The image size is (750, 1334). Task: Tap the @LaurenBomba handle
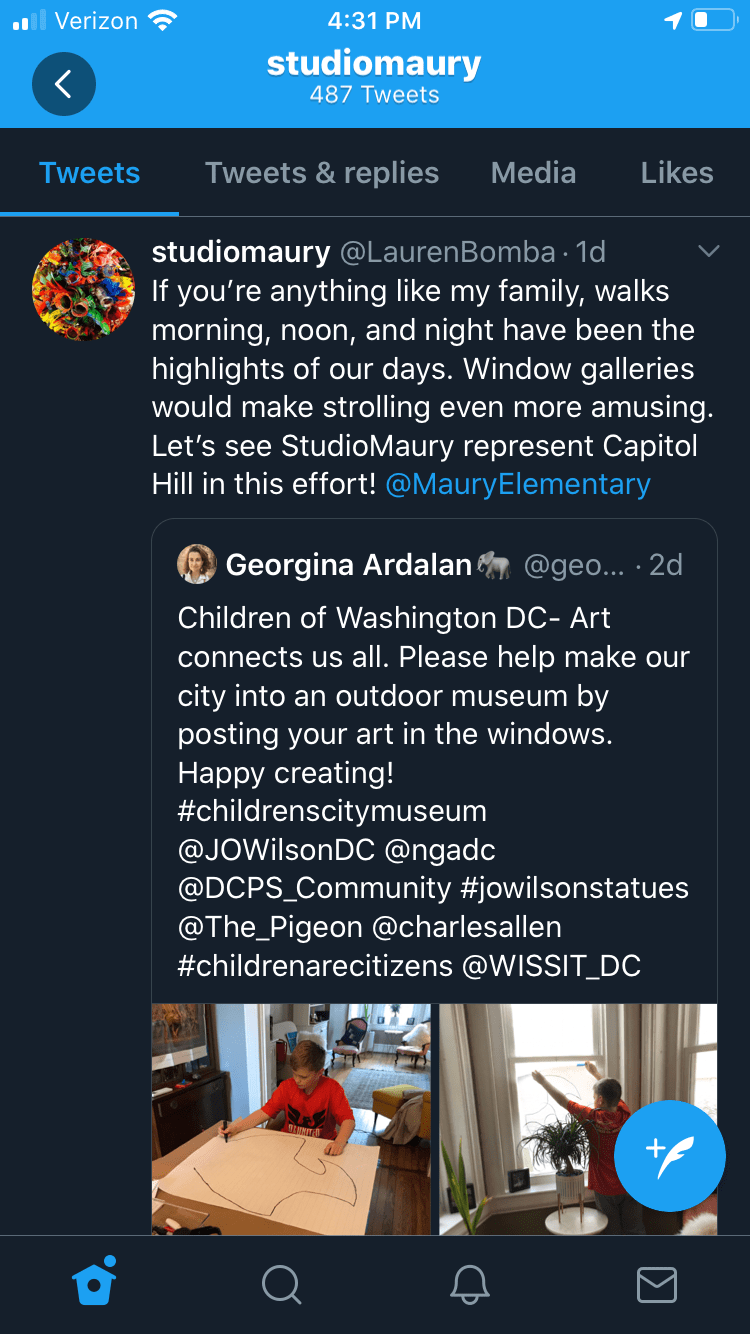[447, 252]
